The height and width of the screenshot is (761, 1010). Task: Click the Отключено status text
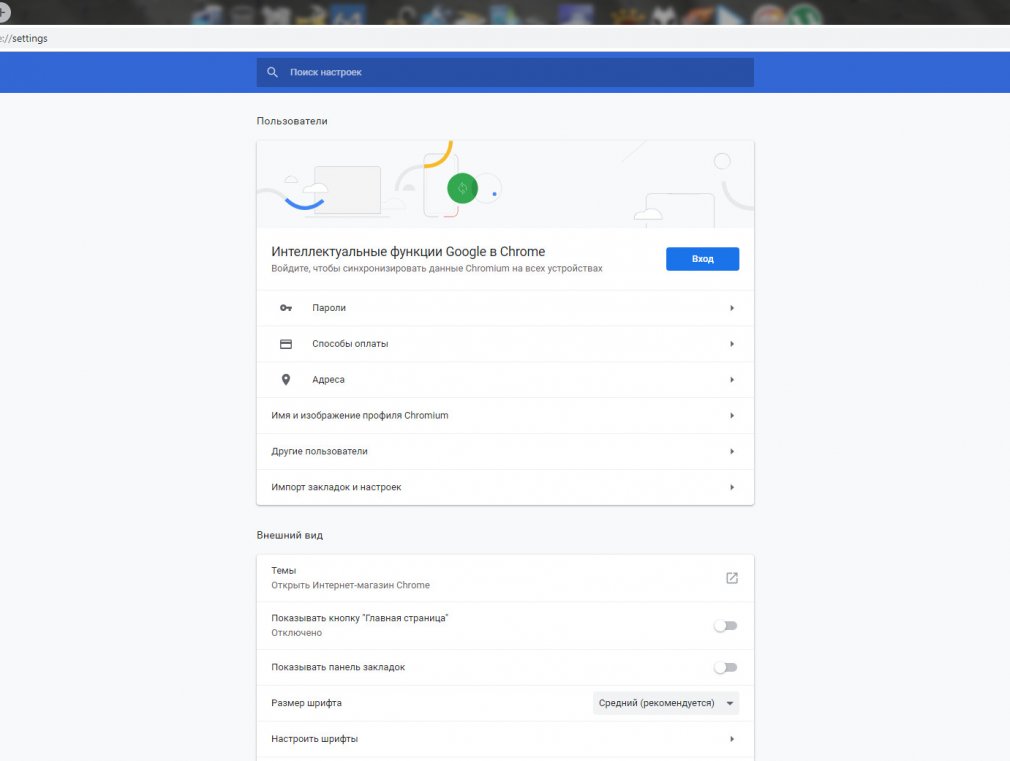click(x=296, y=633)
